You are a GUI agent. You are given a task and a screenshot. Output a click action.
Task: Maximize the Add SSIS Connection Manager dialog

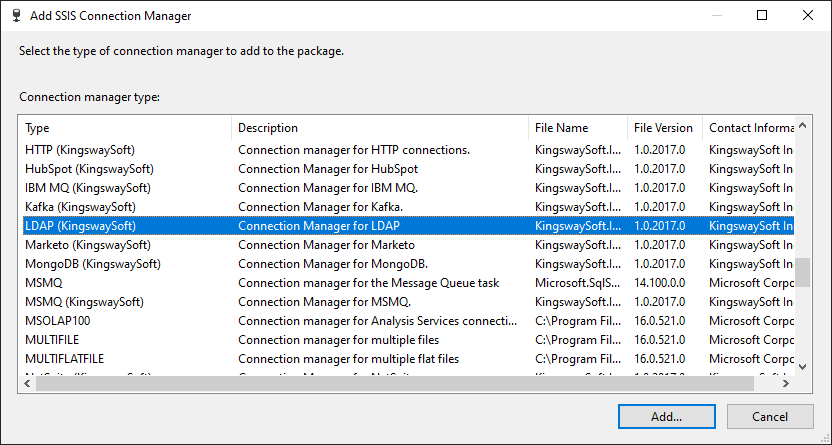point(762,15)
